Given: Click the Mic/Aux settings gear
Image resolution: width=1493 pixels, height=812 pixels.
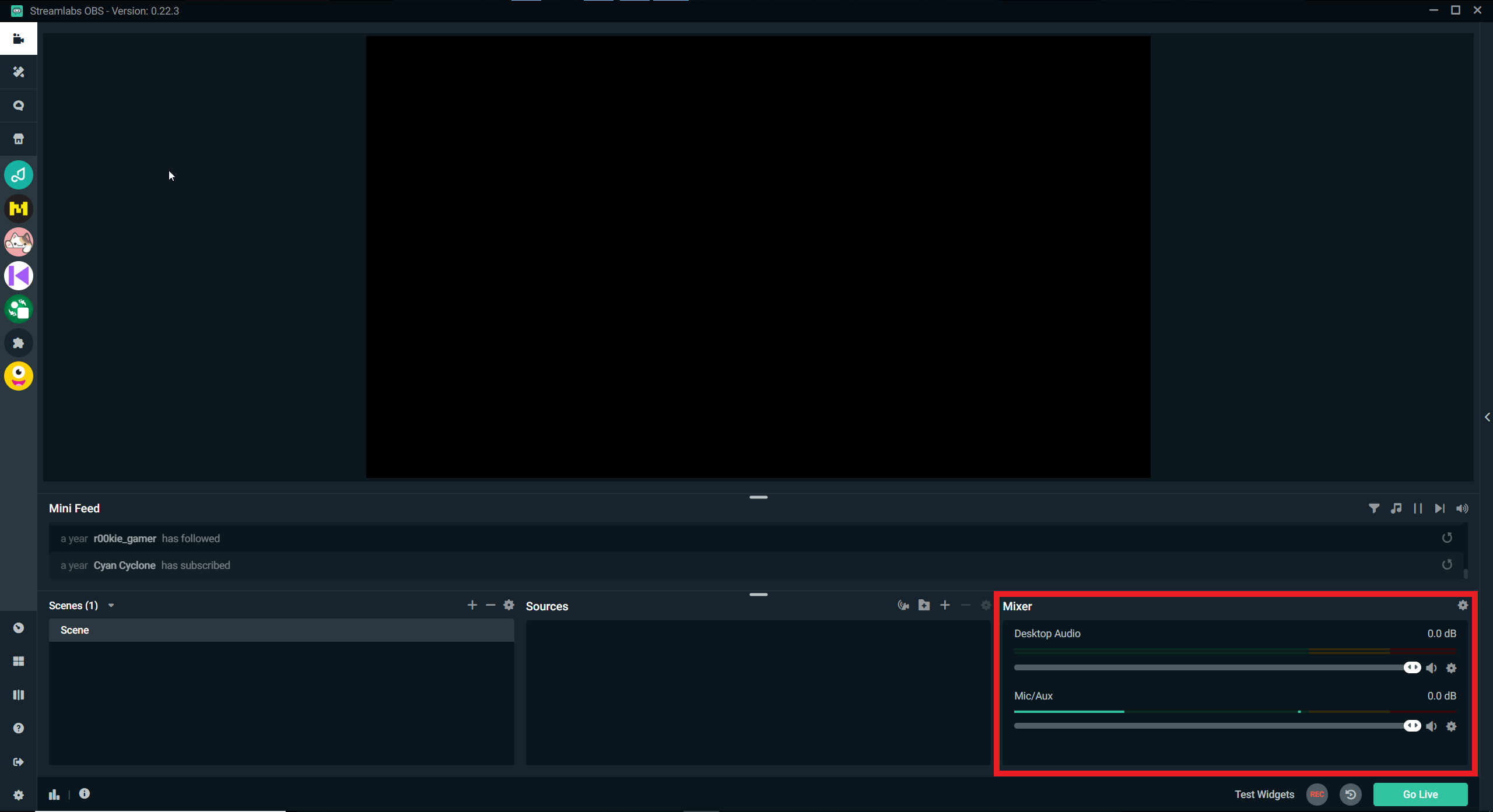Looking at the screenshot, I should click(1452, 726).
